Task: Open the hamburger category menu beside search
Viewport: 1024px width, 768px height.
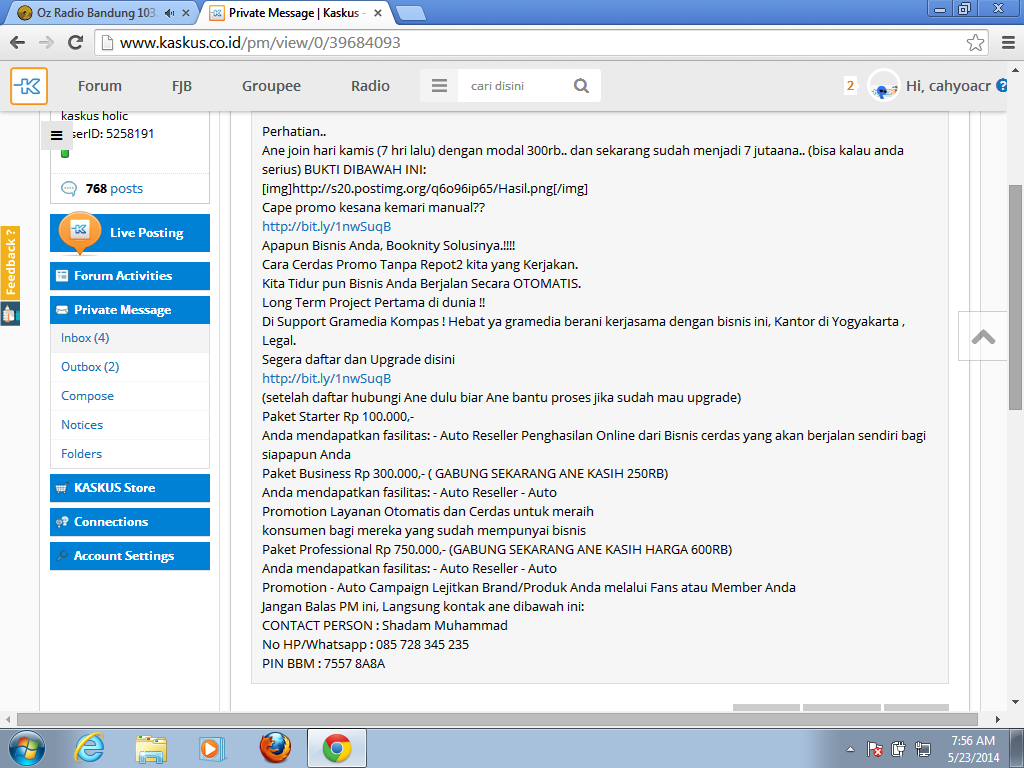Action: point(439,86)
